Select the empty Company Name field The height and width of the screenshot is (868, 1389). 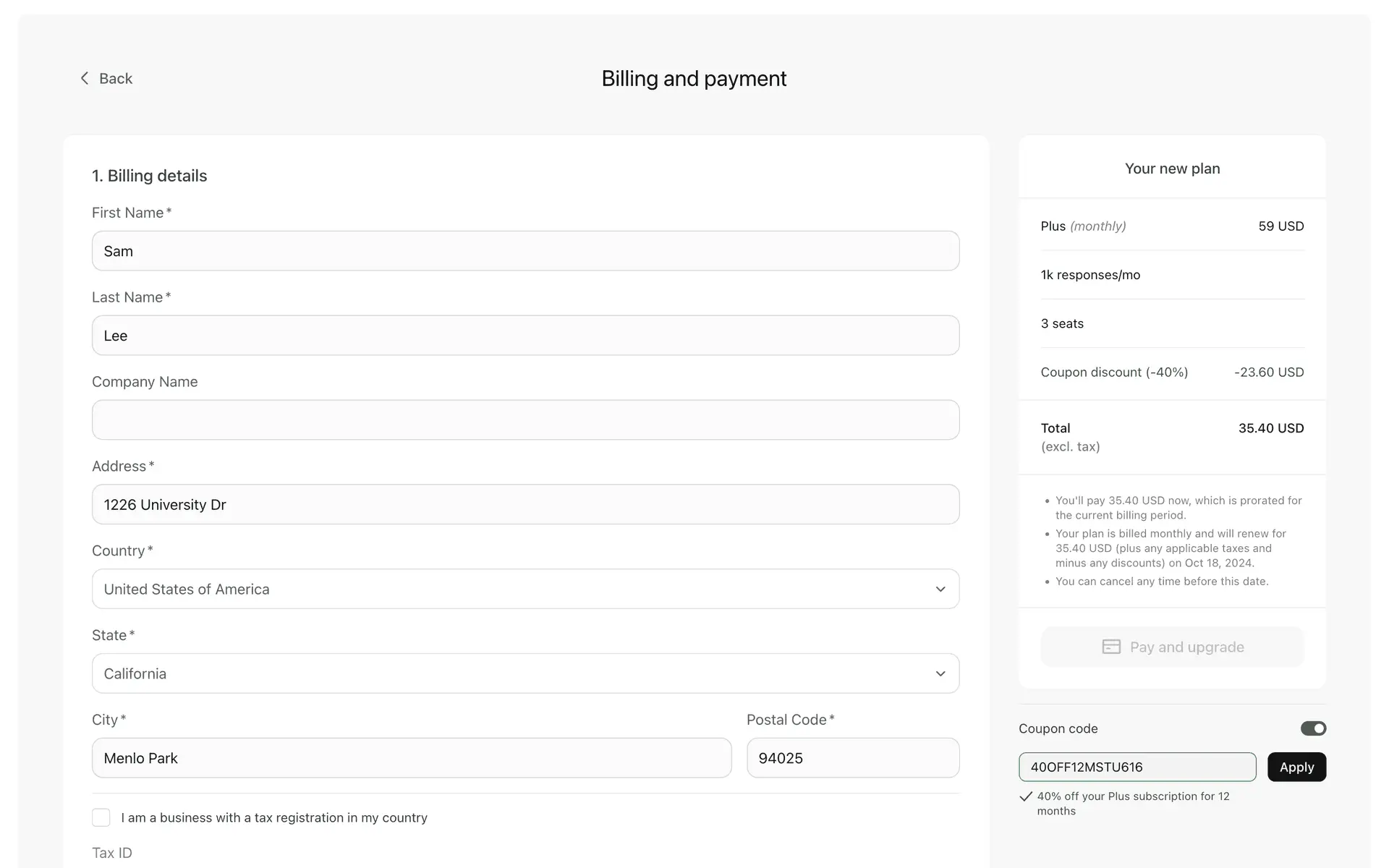pos(525,420)
